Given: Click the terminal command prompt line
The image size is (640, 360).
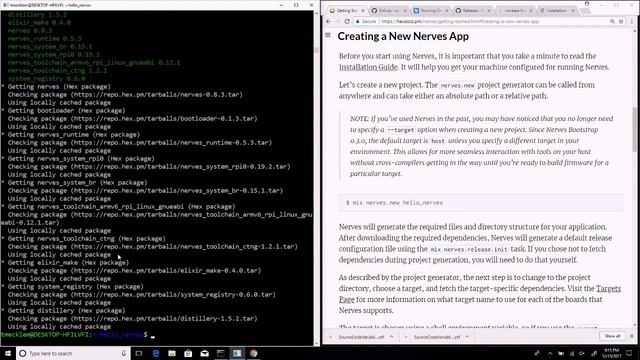Looking at the screenshot, I should tap(78, 335).
